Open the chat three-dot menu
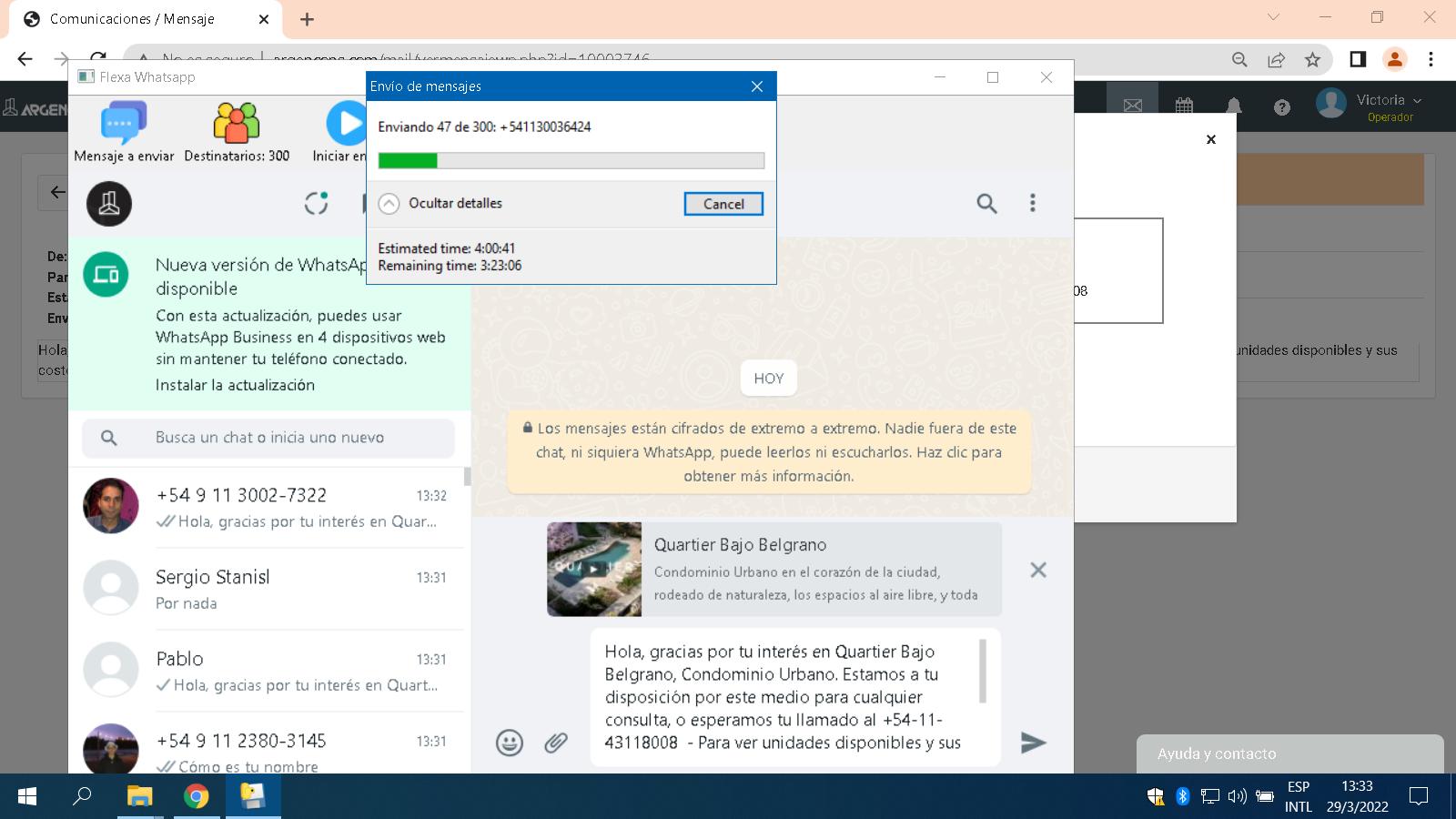This screenshot has width=1456, height=819. click(1032, 203)
